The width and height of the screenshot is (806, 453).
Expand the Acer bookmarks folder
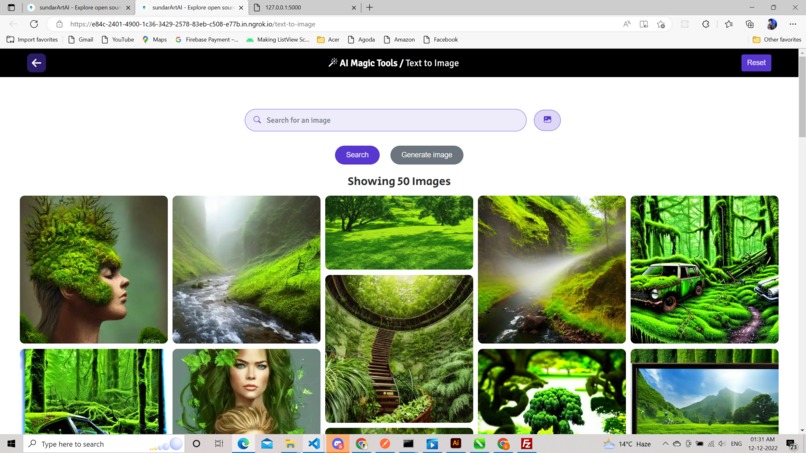(x=328, y=39)
